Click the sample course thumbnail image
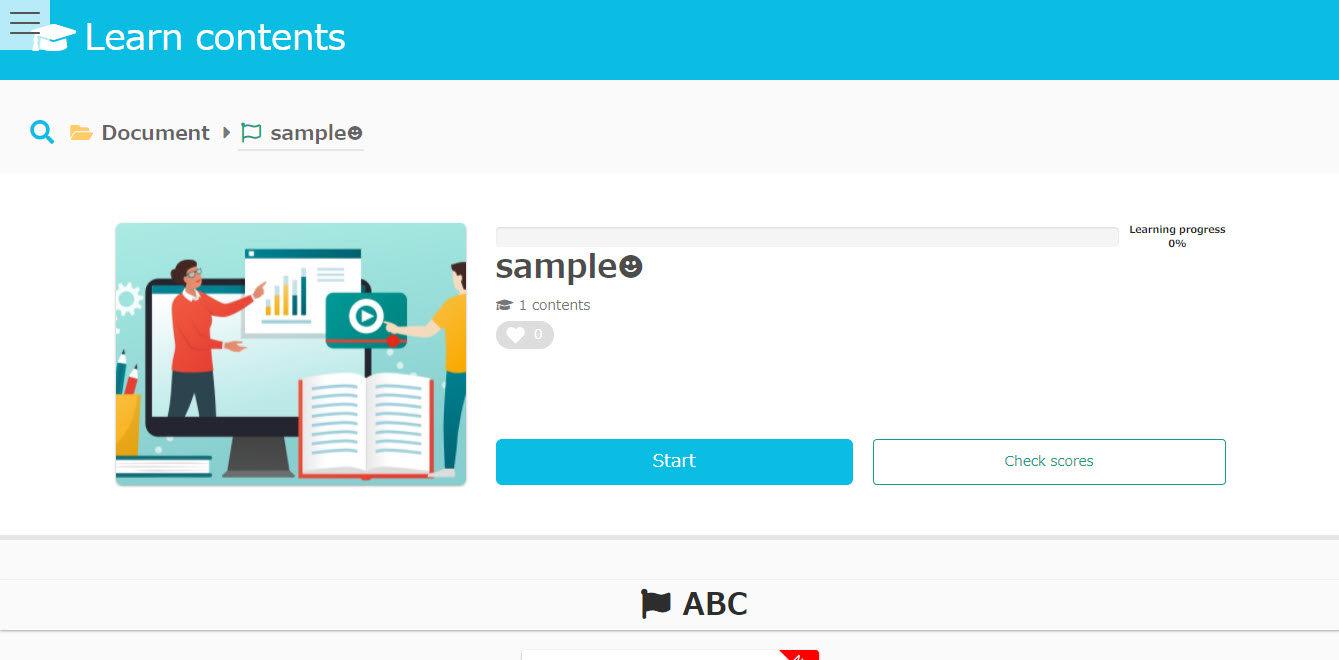 click(291, 354)
